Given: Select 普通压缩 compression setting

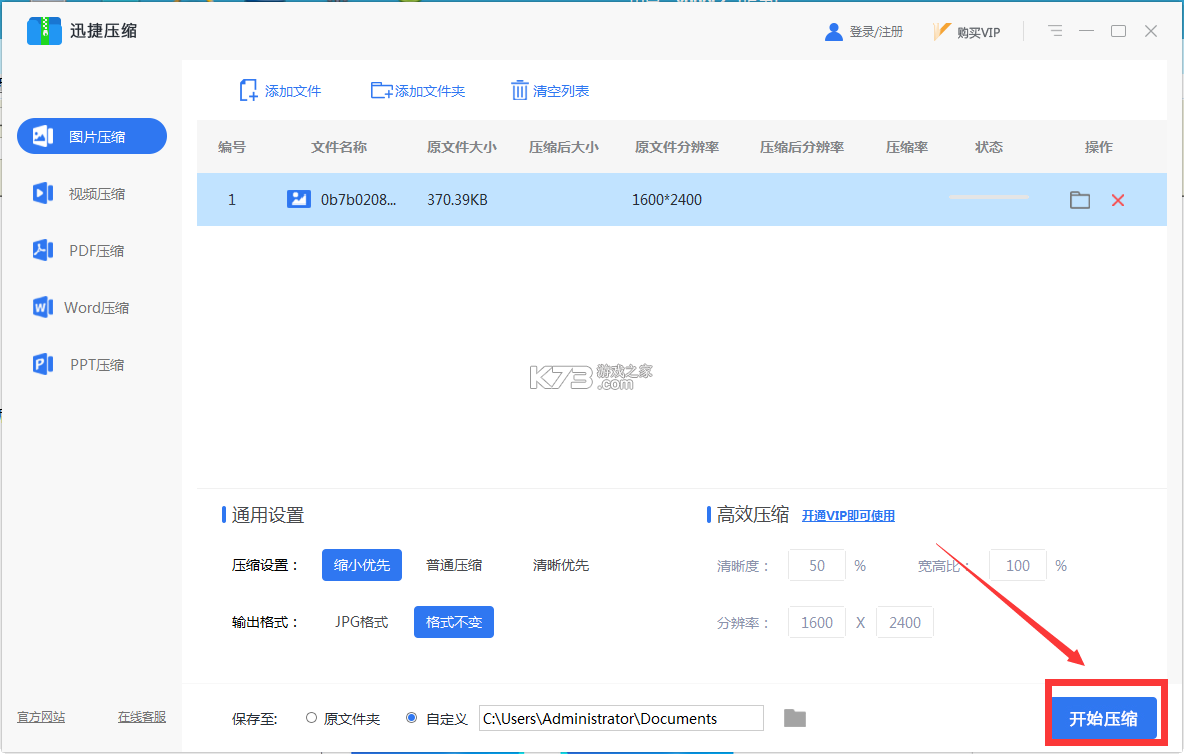Looking at the screenshot, I should pyautogui.click(x=454, y=565).
